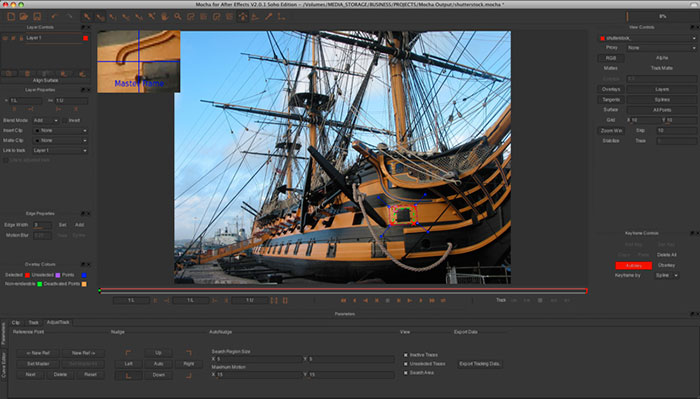700x399 pixels.
Task: Click the zoom-to-in/out bracket icon on the timeline
Action: [x=274, y=300]
